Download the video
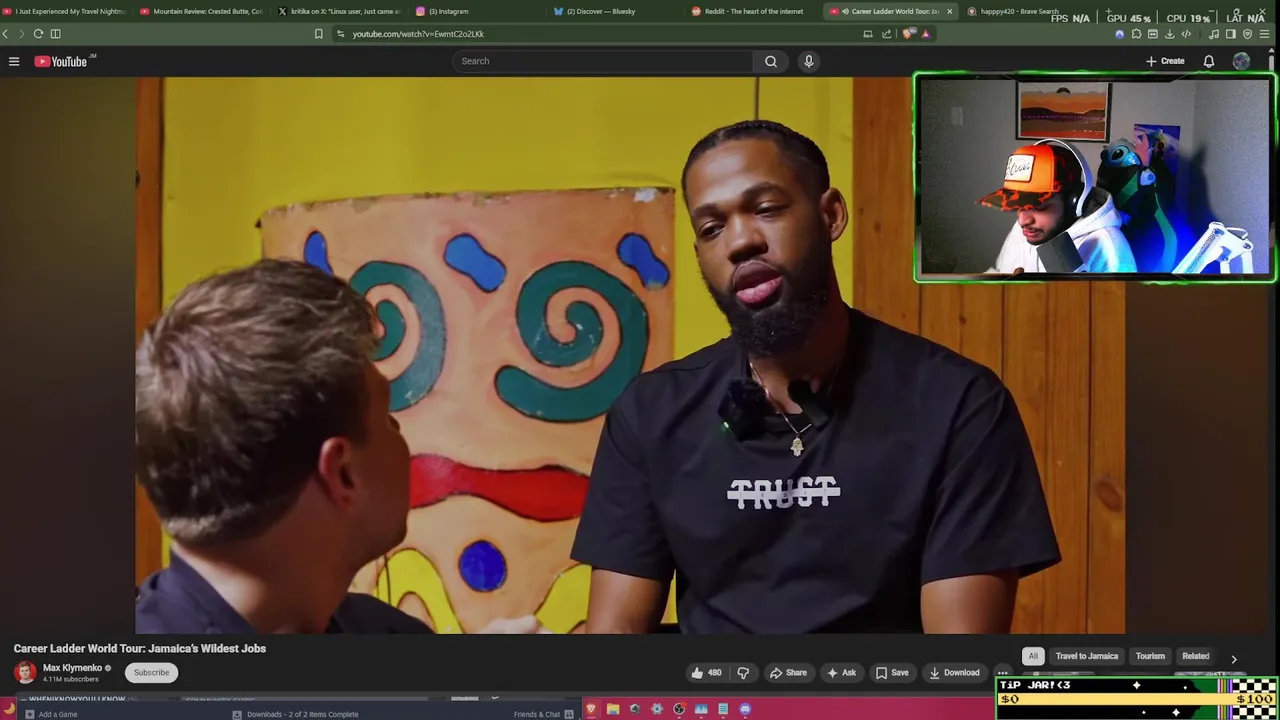 [x=955, y=673]
